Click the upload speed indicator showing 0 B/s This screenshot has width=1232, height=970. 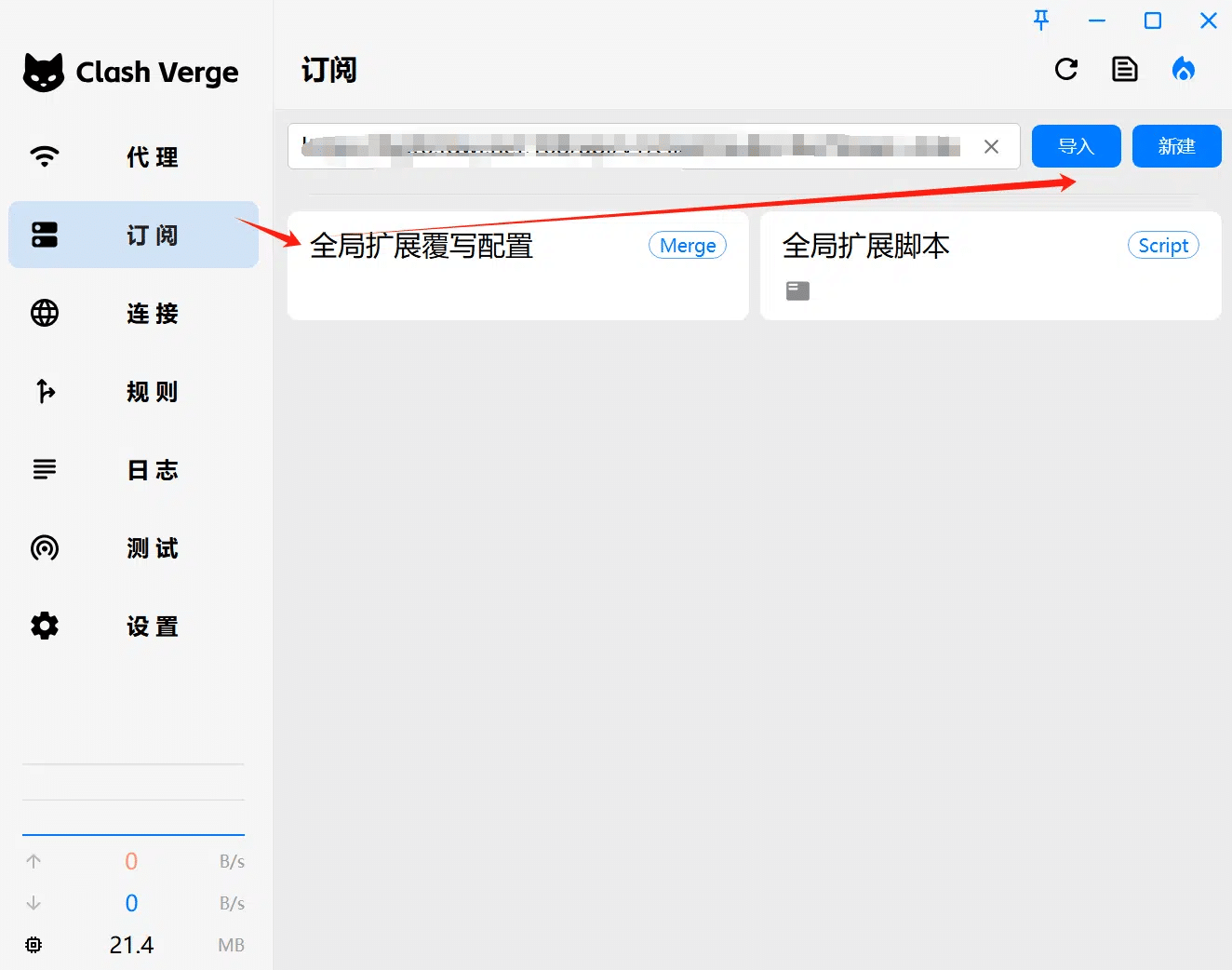(x=131, y=861)
